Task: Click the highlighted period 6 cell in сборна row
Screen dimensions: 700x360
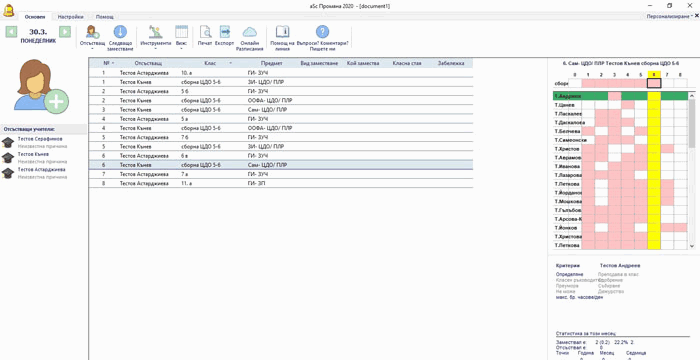Action: [654, 83]
